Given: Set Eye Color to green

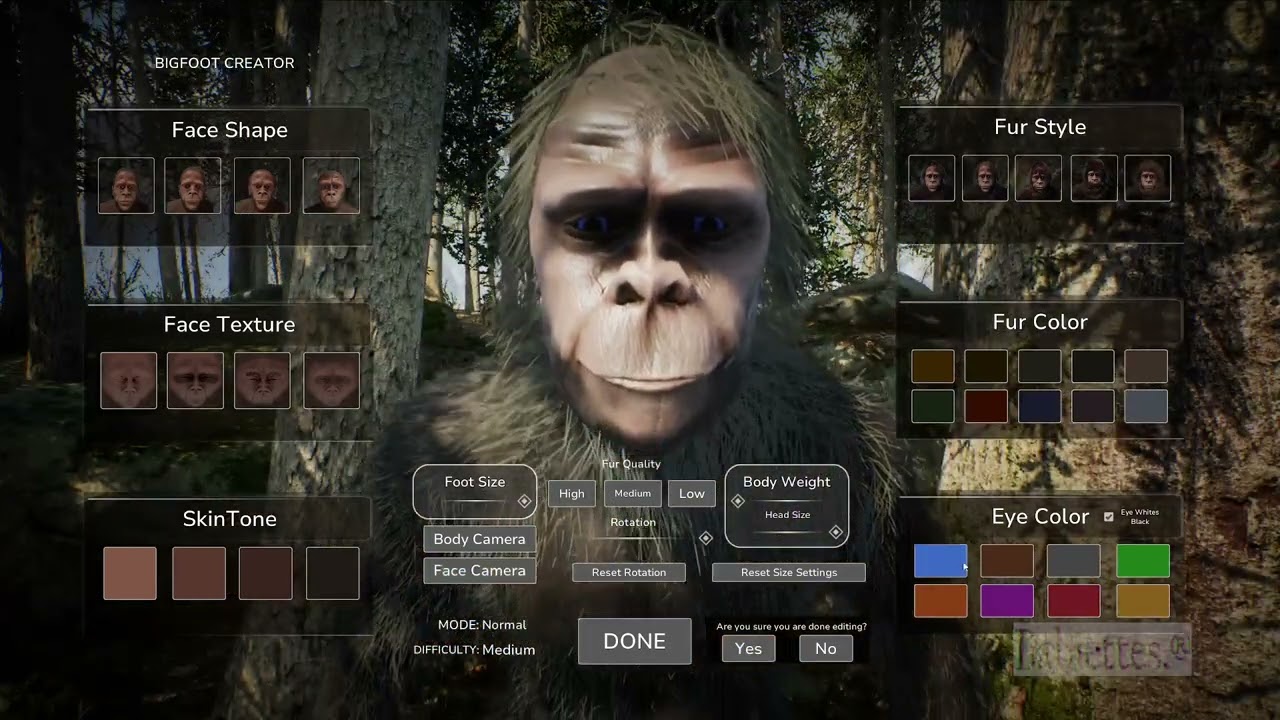Looking at the screenshot, I should 1143,561.
